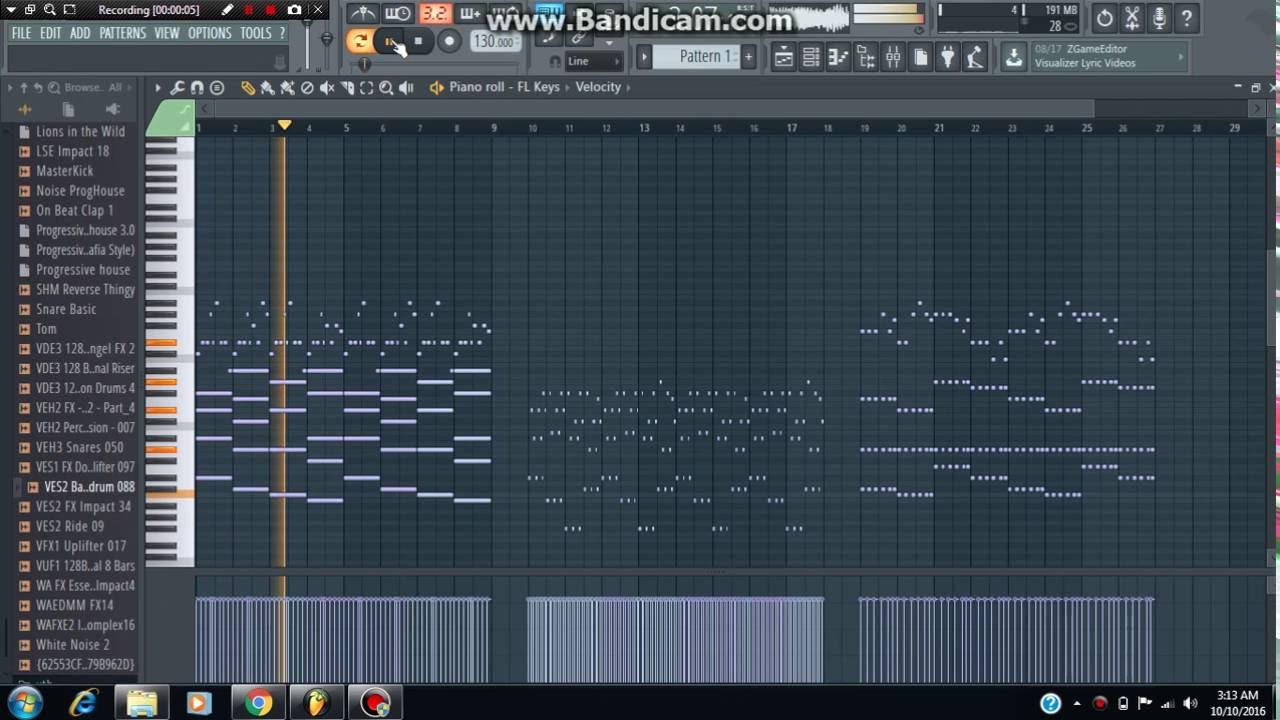Open the PATTERNS menu
The width and height of the screenshot is (1280, 720).
point(122,33)
